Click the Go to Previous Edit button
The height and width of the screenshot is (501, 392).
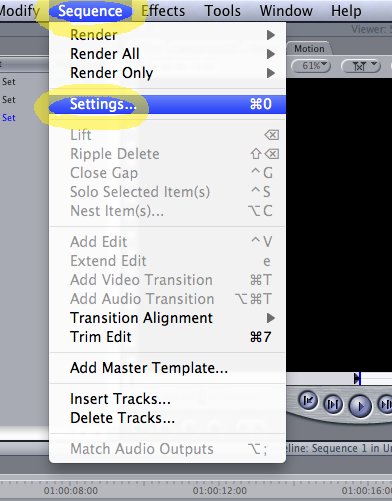click(307, 400)
